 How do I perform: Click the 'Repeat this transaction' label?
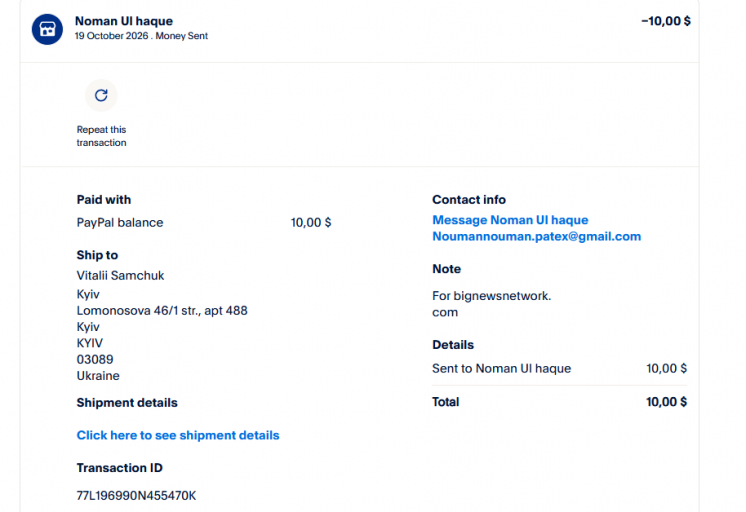[x=101, y=136]
